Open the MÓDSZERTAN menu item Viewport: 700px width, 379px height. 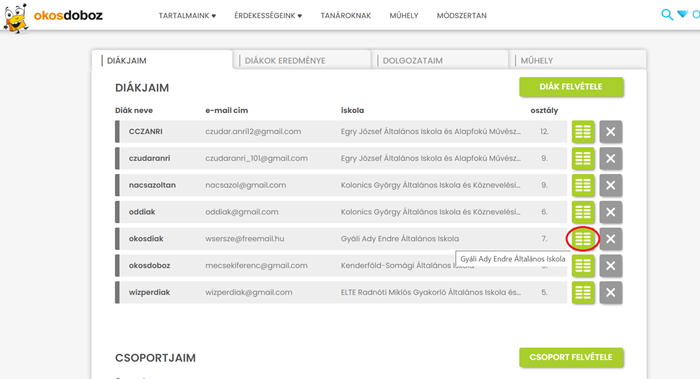click(462, 16)
